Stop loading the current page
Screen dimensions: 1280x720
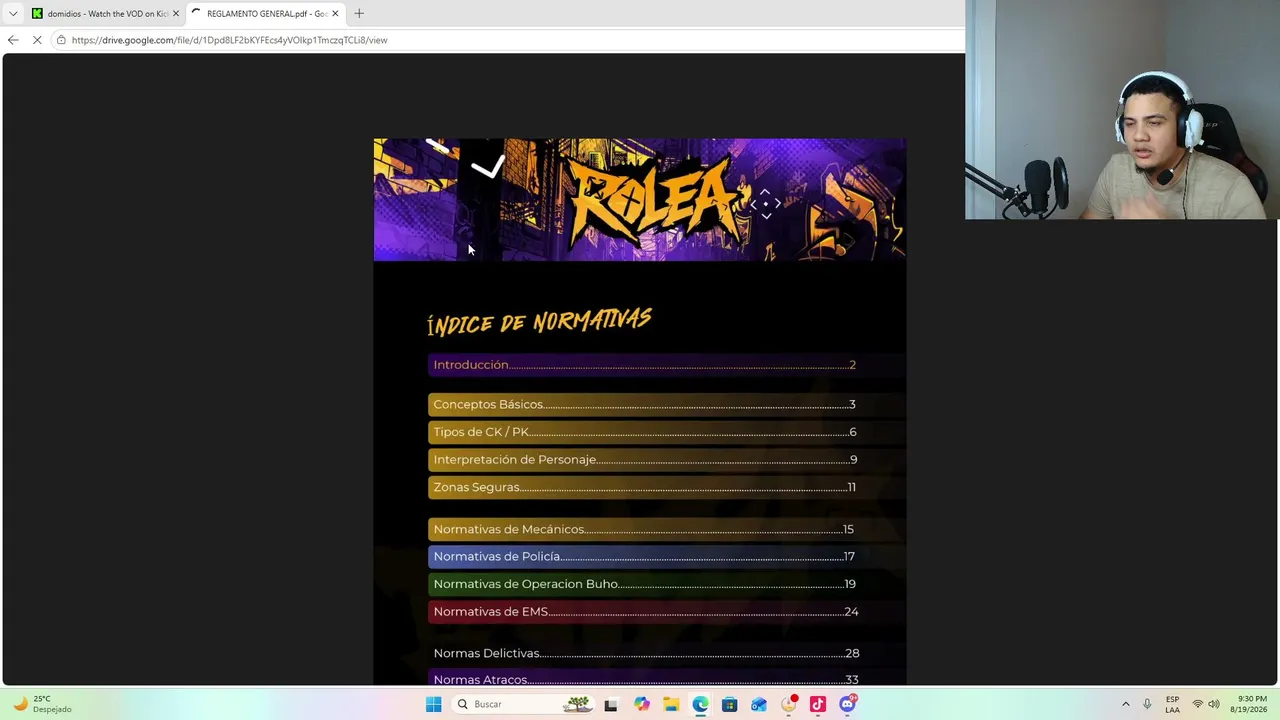pyautogui.click(x=37, y=40)
